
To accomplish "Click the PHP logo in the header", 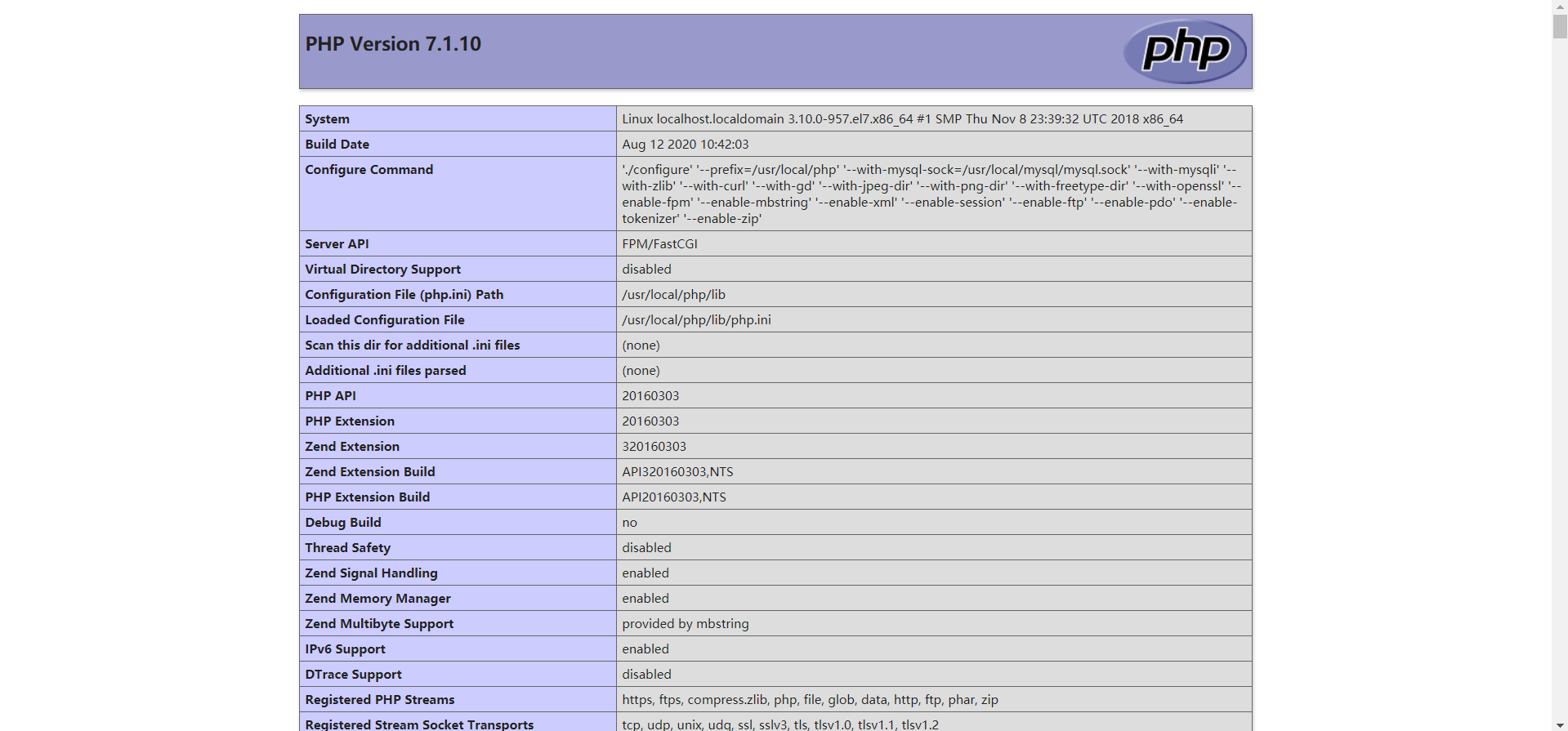I will [x=1185, y=51].
